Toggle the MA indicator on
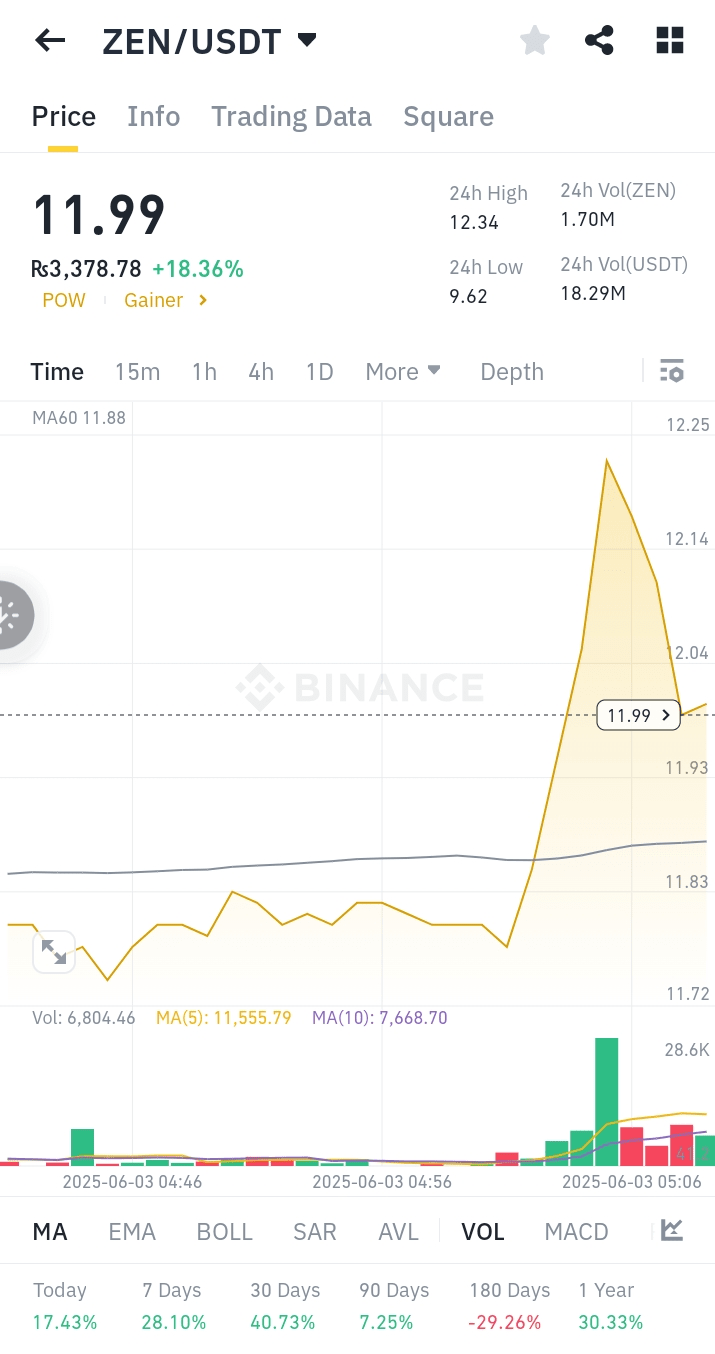 coord(50,1232)
